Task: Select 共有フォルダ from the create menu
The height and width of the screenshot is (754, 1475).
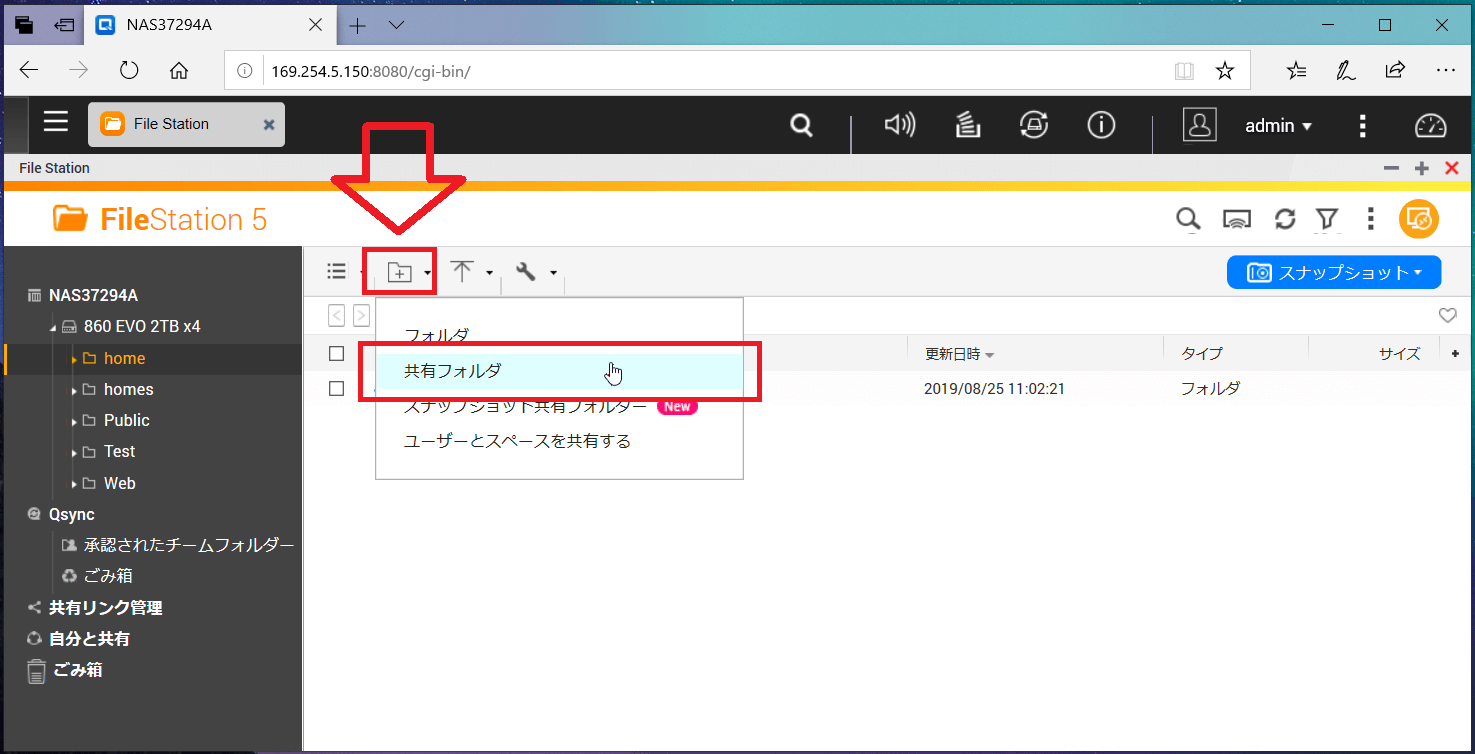Action: 452,371
